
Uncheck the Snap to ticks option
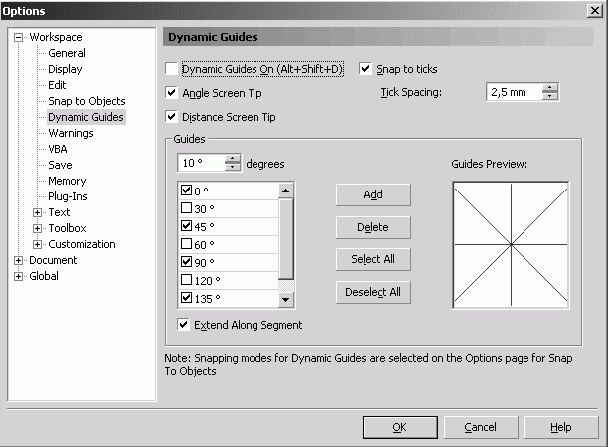coord(365,70)
